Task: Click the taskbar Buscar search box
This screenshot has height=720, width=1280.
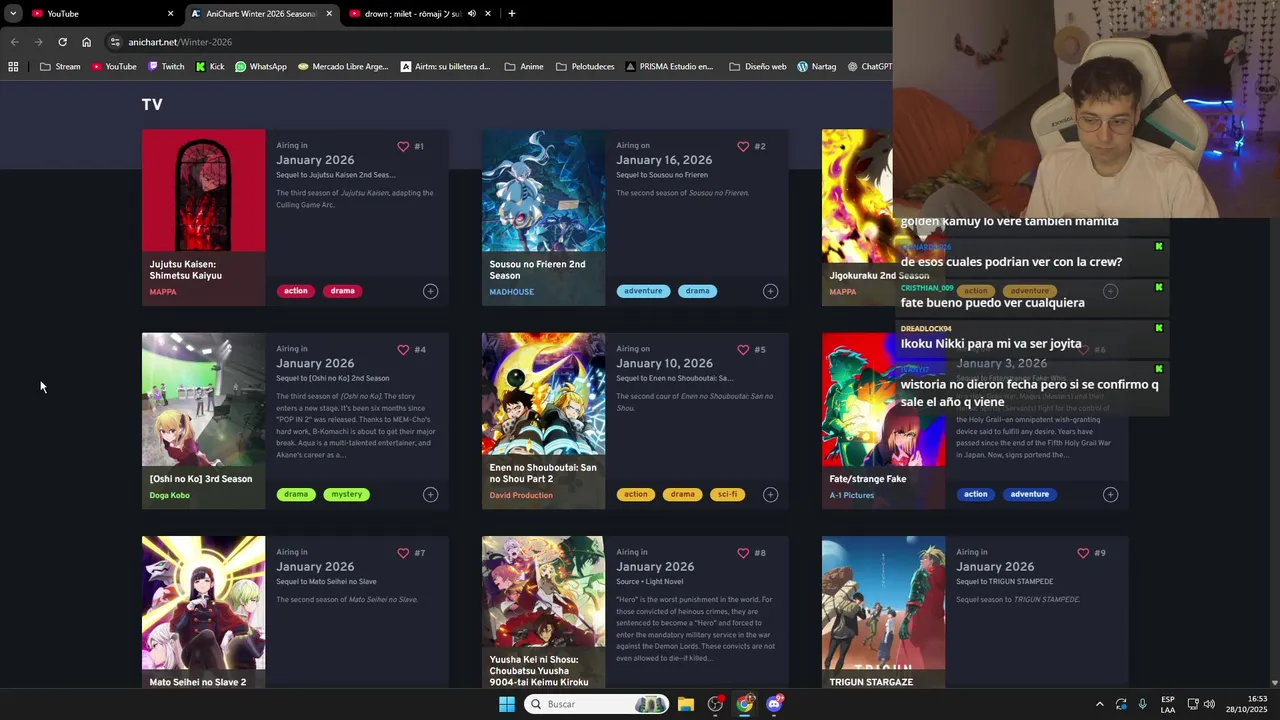Action: point(598,704)
